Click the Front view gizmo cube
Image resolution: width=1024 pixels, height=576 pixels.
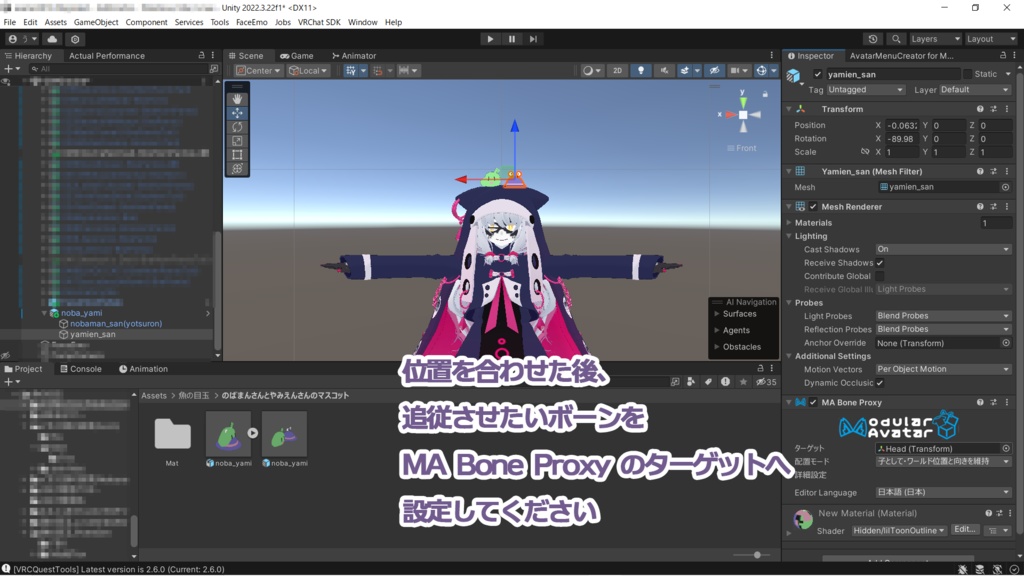[x=741, y=115]
